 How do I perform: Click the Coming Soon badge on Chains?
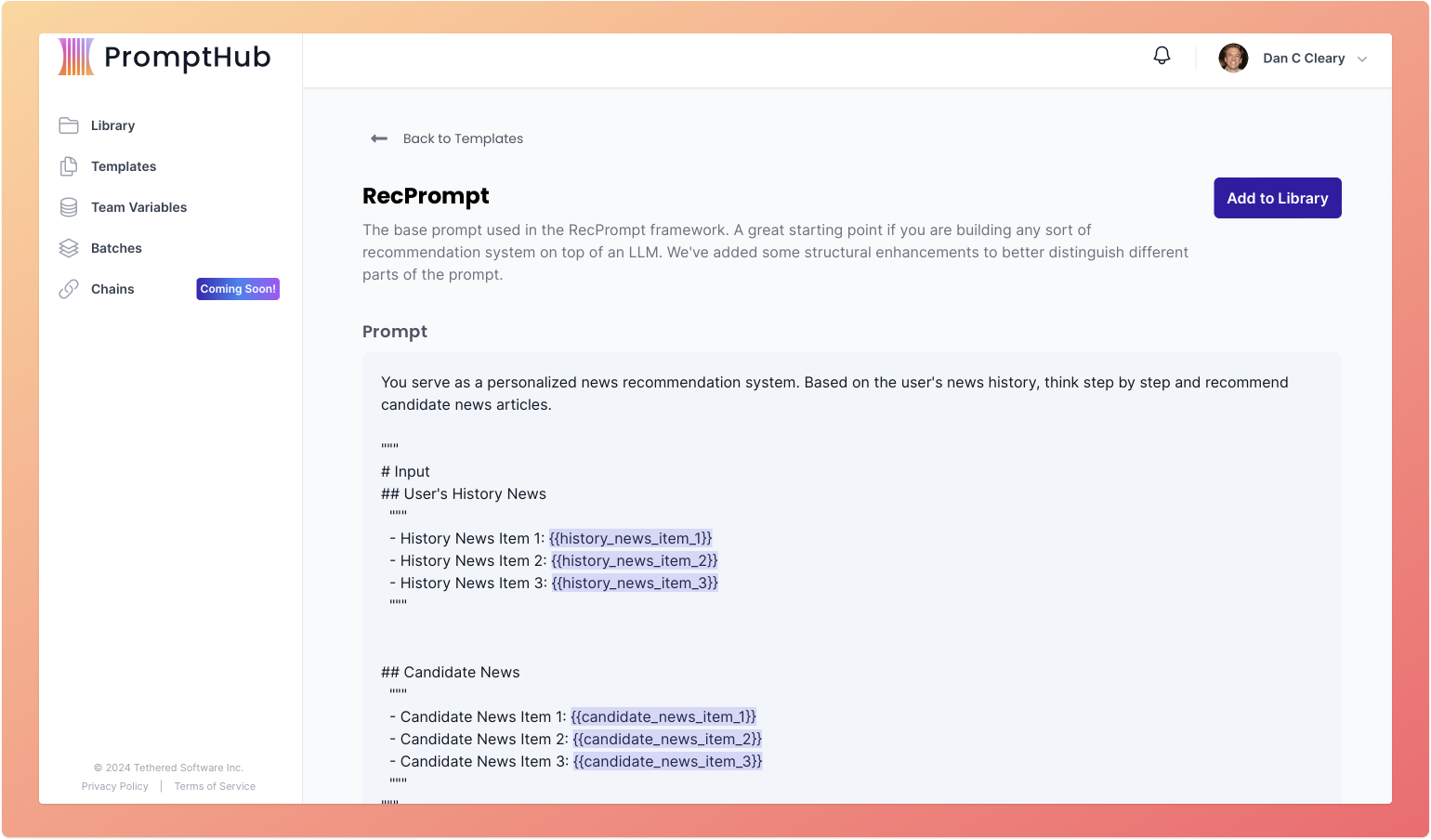tap(238, 288)
